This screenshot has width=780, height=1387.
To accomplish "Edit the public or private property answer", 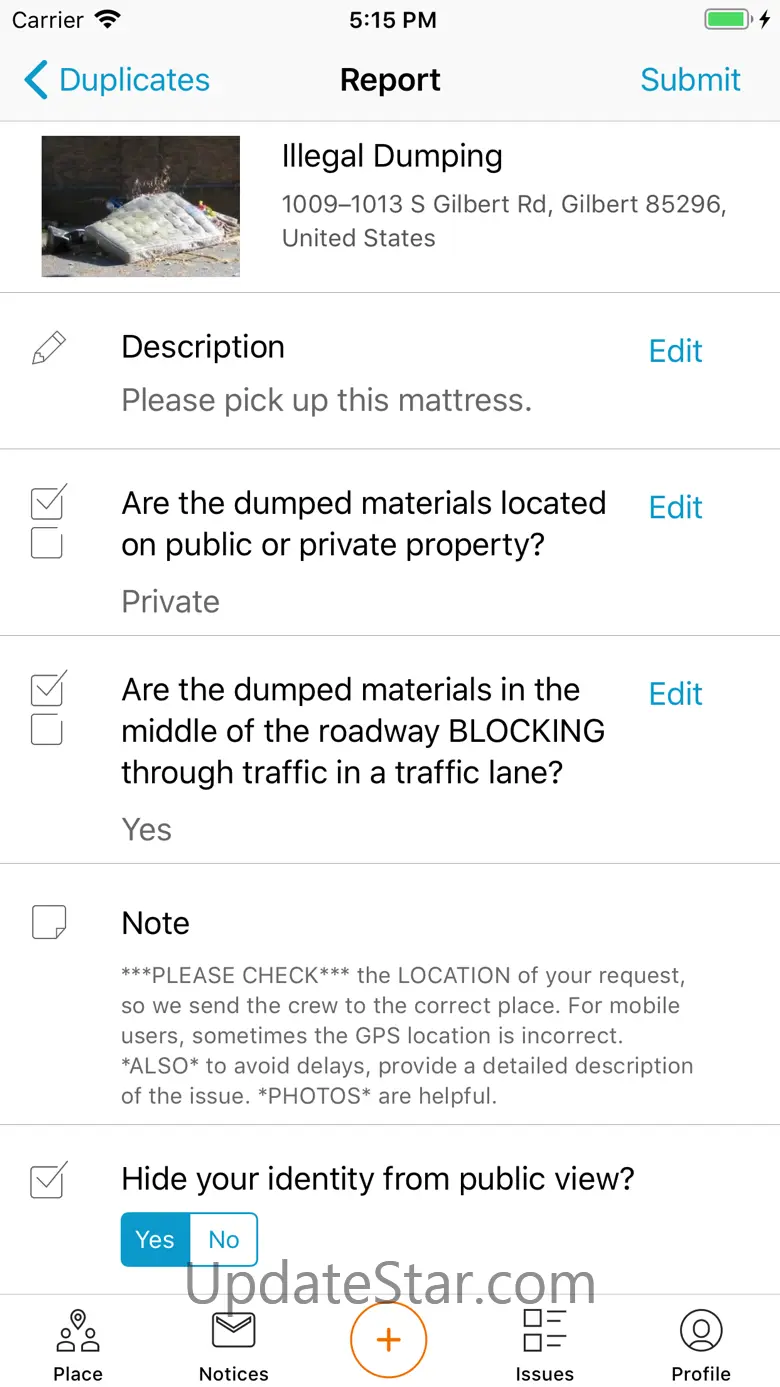I will [676, 507].
